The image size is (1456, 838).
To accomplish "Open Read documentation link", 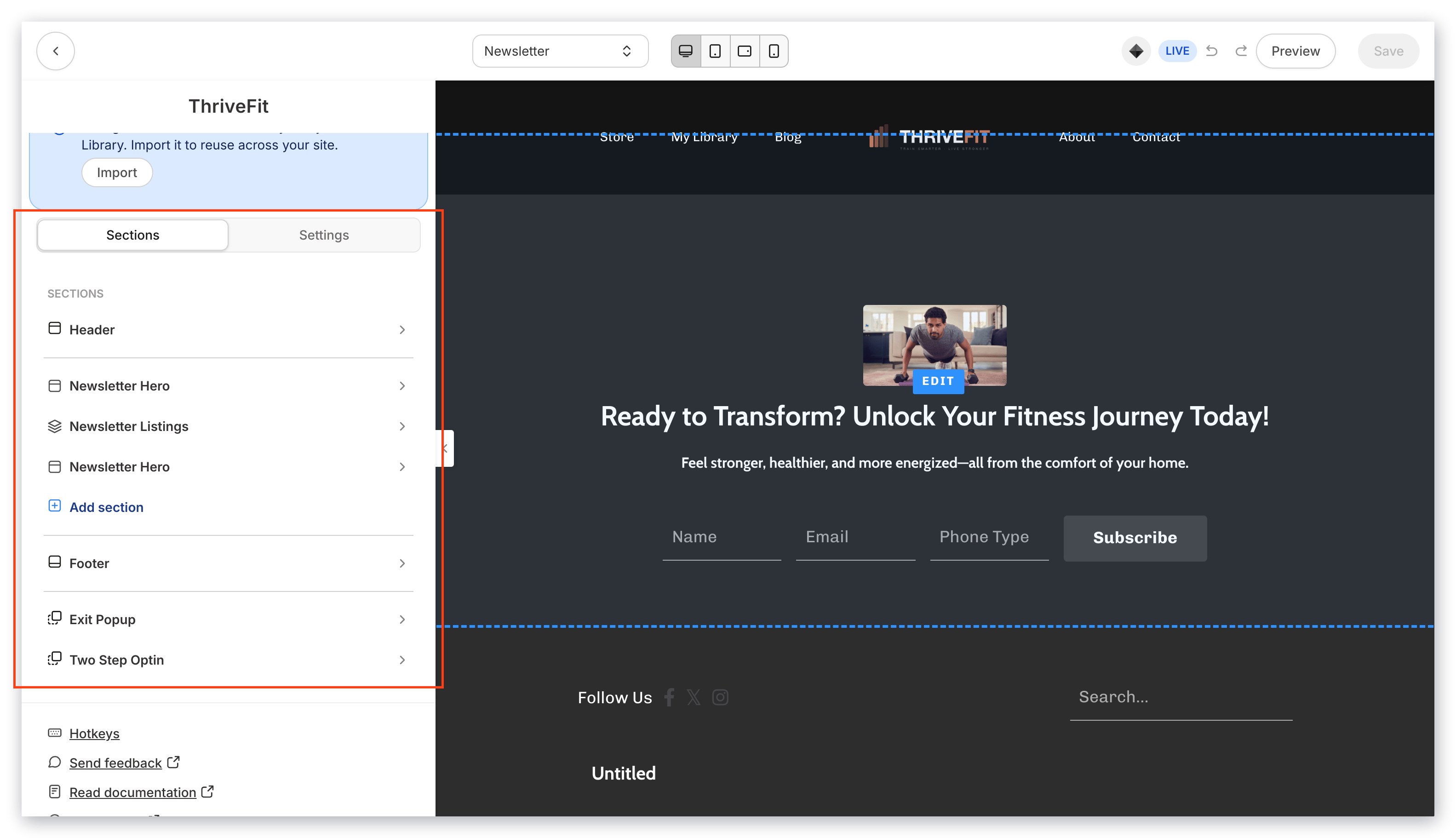I will tap(133, 792).
